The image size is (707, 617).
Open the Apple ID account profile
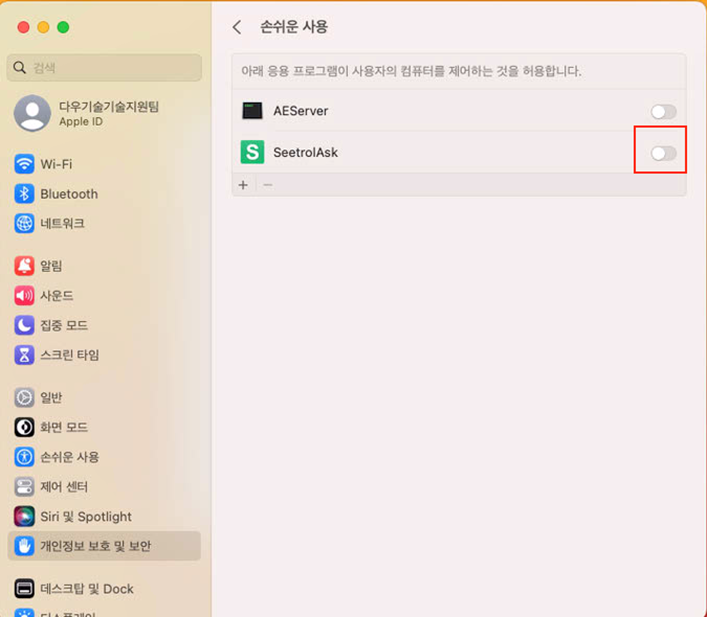click(88, 113)
